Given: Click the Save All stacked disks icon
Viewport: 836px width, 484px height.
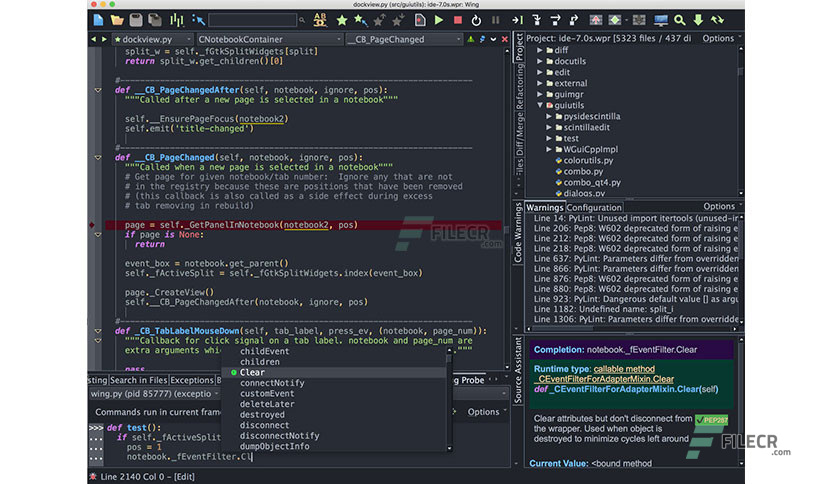Looking at the screenshot, I should [x=155, y=20].
